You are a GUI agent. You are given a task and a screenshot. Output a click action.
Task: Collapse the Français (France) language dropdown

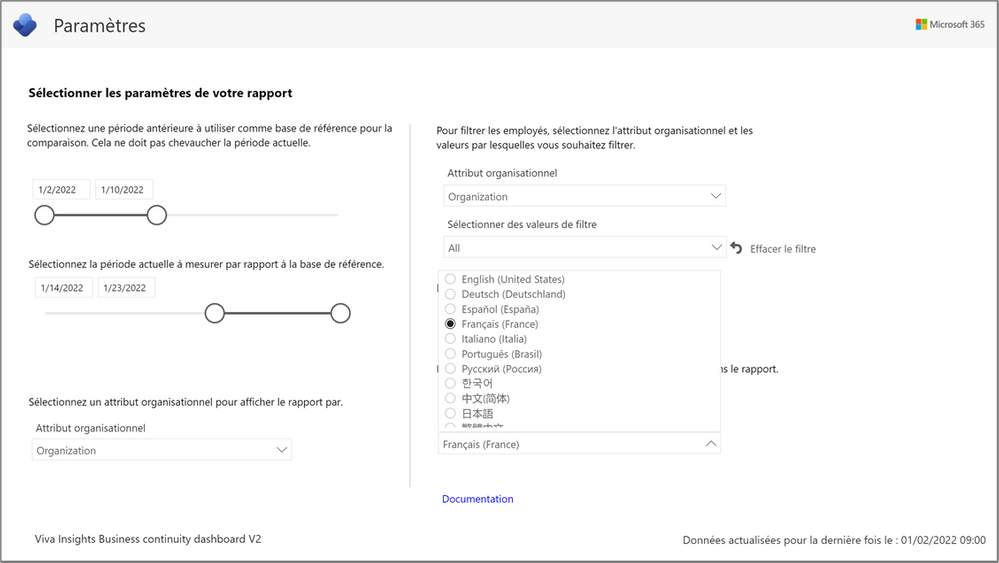pyautogui.click(x=579, y=444)
